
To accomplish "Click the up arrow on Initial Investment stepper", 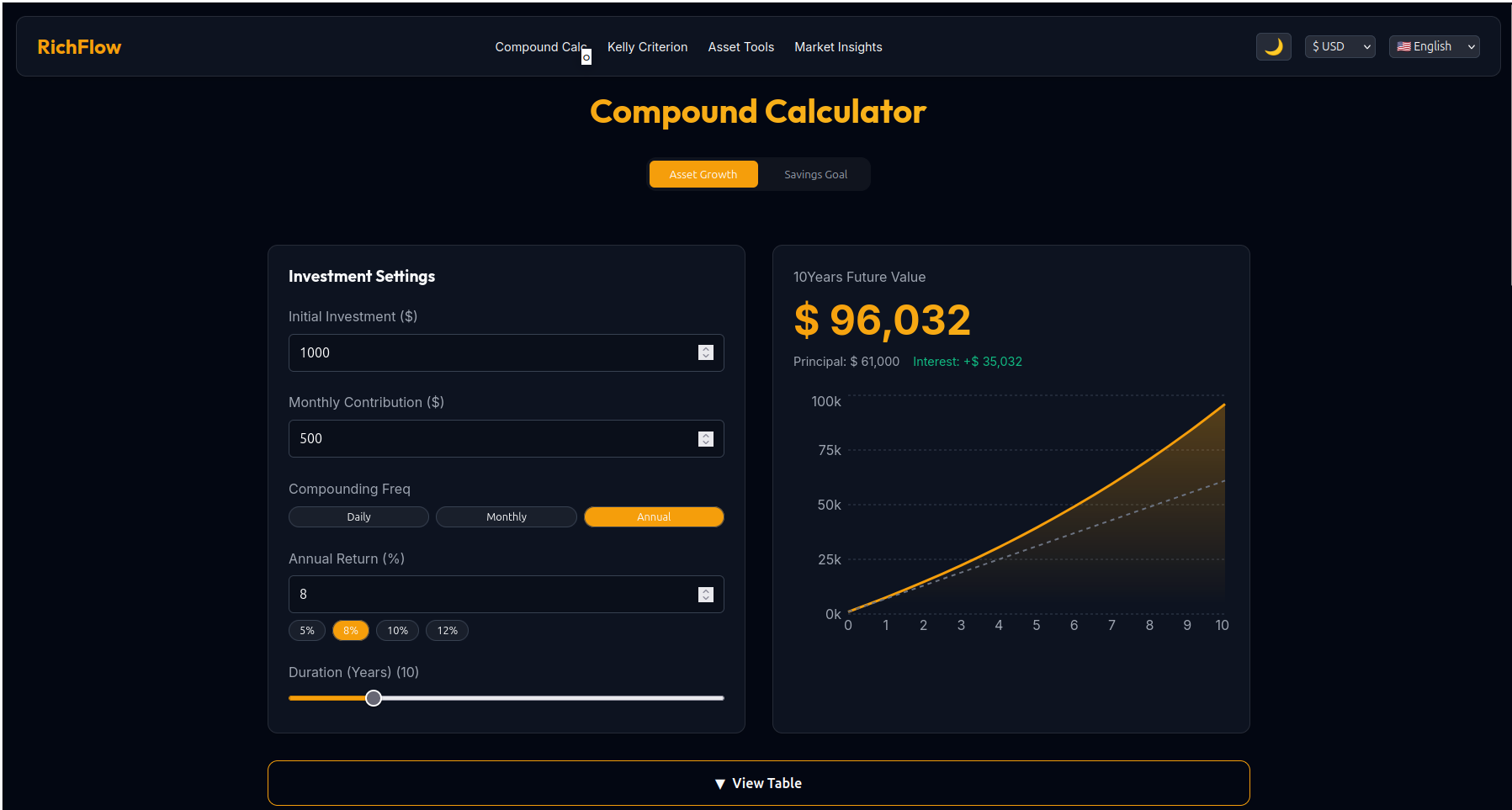I will pyautogui.click(x=705, y=349).
